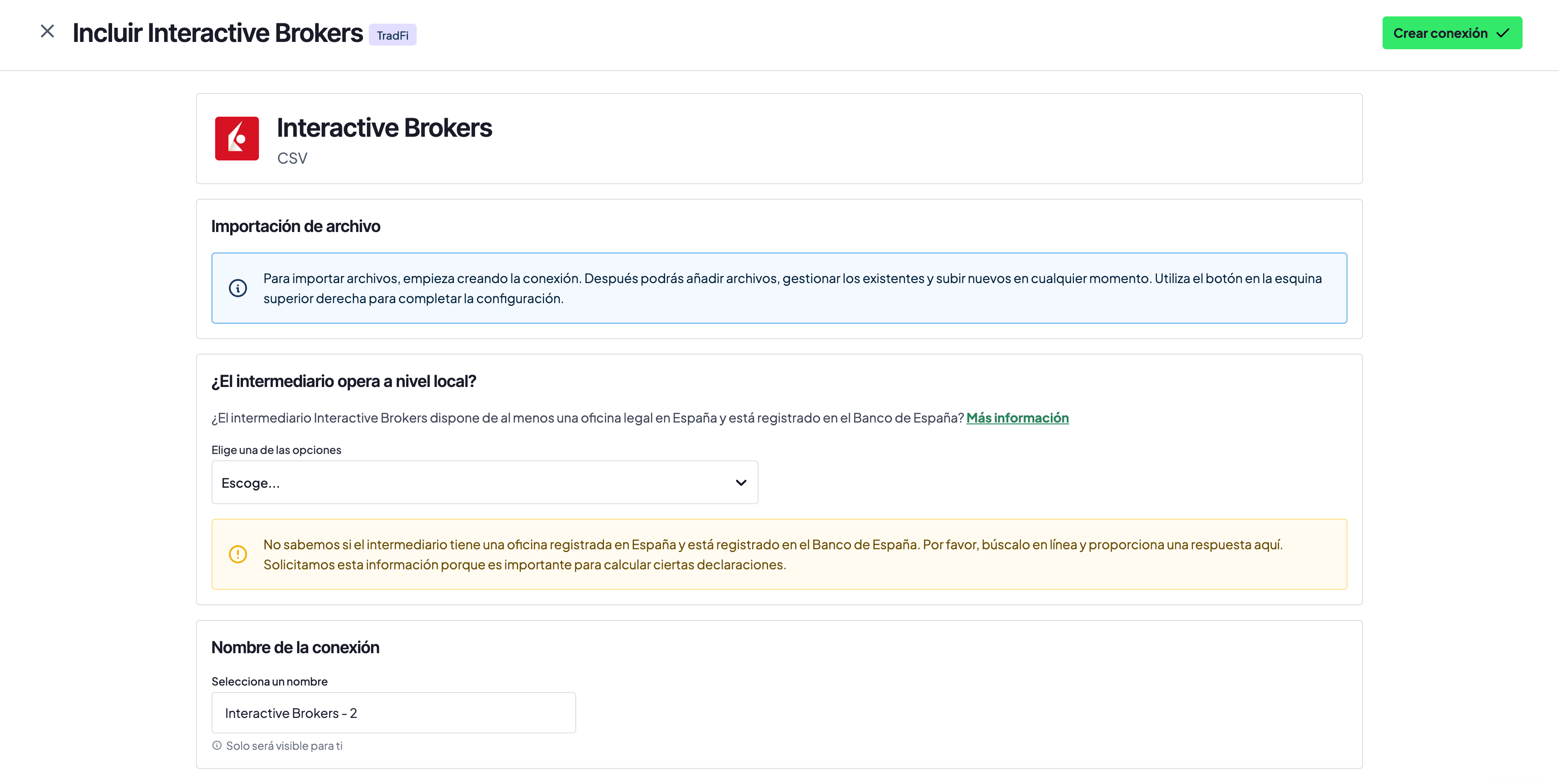Focus the connection name input field
Screen dimensions: 1559x784
point(393,713)
